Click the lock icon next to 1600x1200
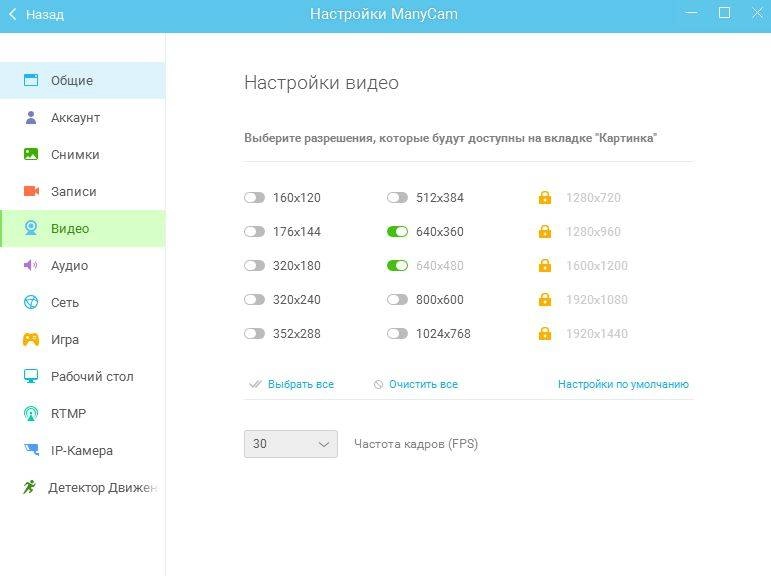771x576 pixels. click(545, 266)
